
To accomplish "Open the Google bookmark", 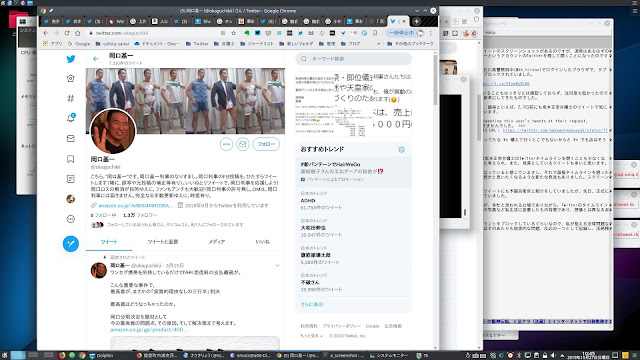I will pos(79,43).
